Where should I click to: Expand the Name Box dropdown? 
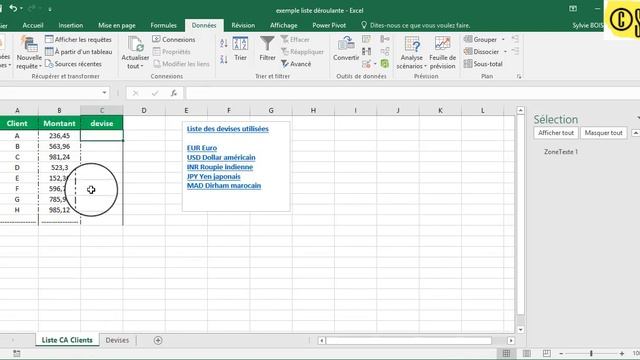point(104,93)
